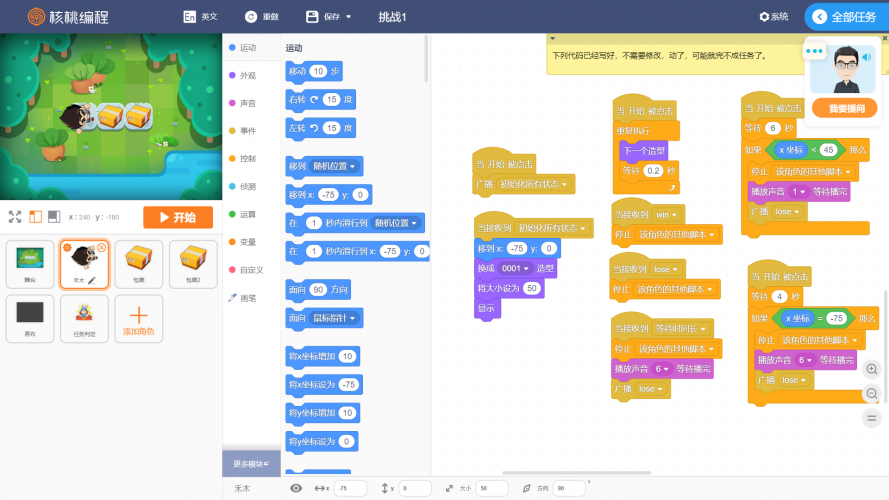Switch language with the 英文 toggle
This screenshot has width=889, height=500.
199,17
